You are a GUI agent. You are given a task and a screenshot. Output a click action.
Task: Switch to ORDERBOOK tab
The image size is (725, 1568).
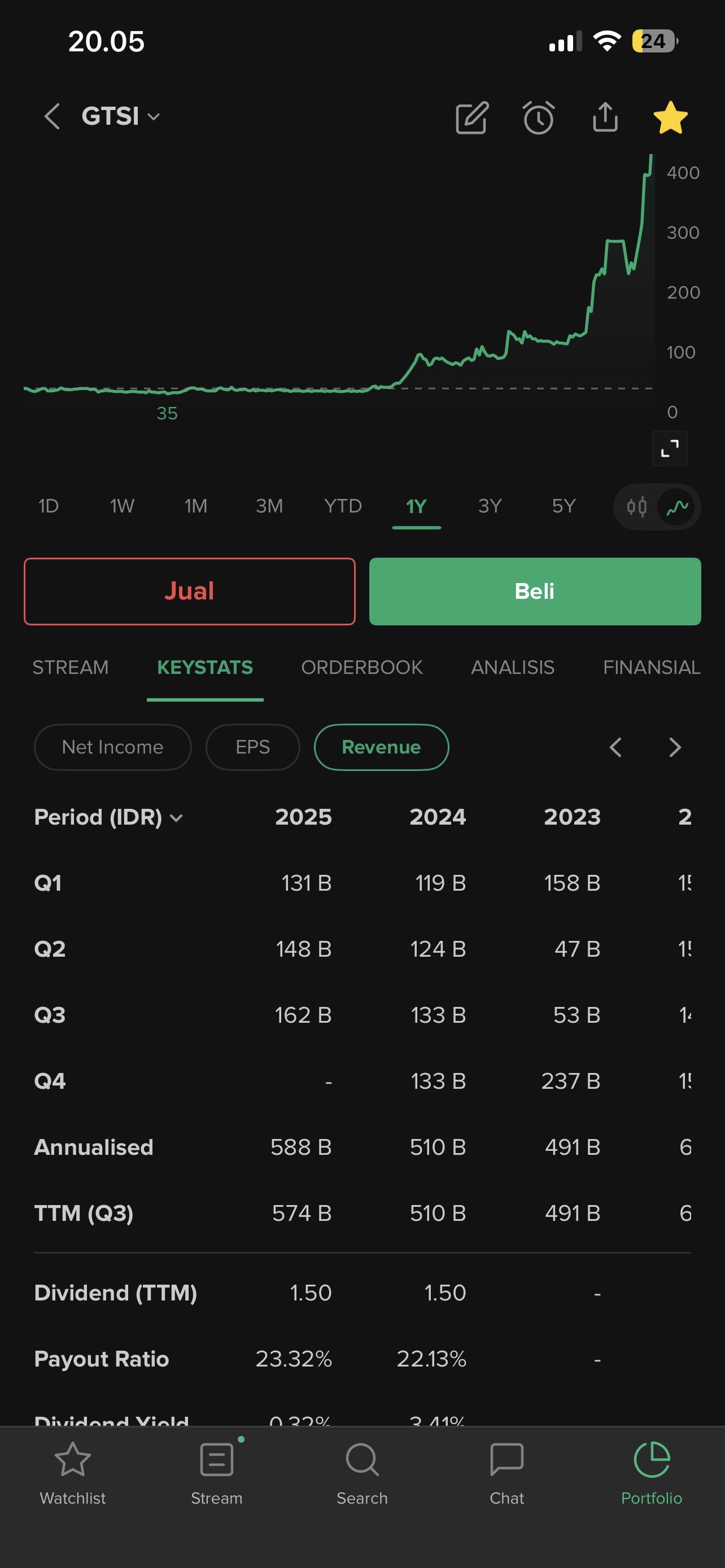tap(361, 668)
